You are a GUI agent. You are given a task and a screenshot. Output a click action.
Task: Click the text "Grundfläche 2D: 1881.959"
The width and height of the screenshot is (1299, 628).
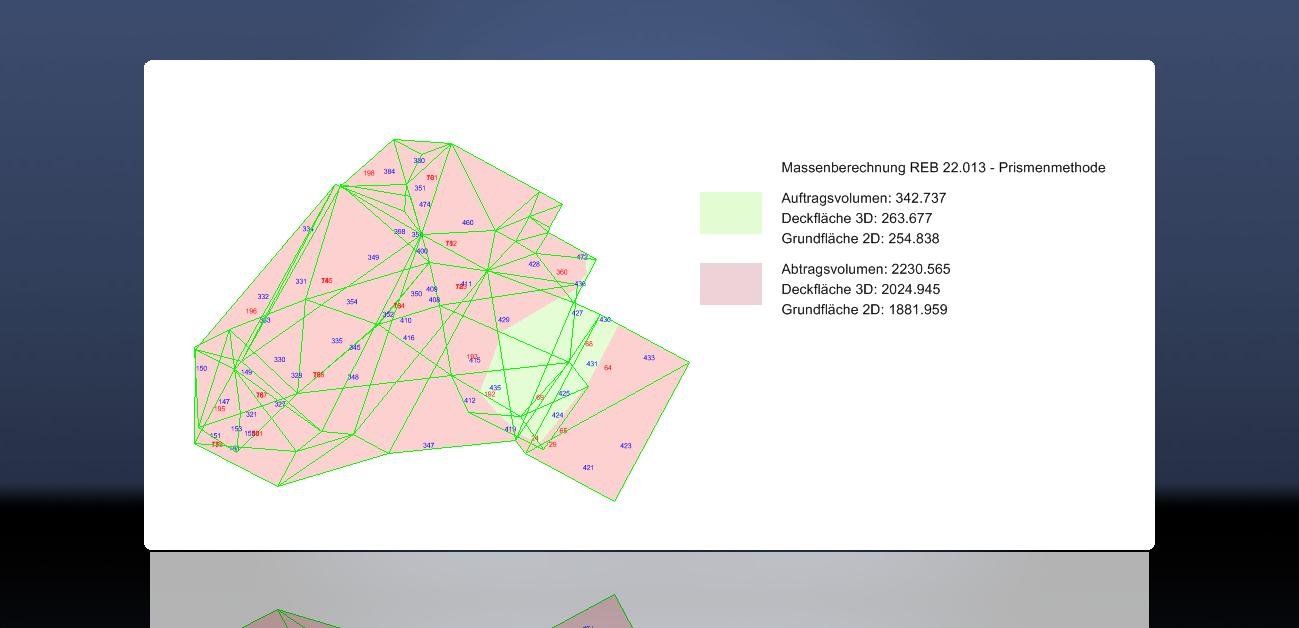(864, 310)
